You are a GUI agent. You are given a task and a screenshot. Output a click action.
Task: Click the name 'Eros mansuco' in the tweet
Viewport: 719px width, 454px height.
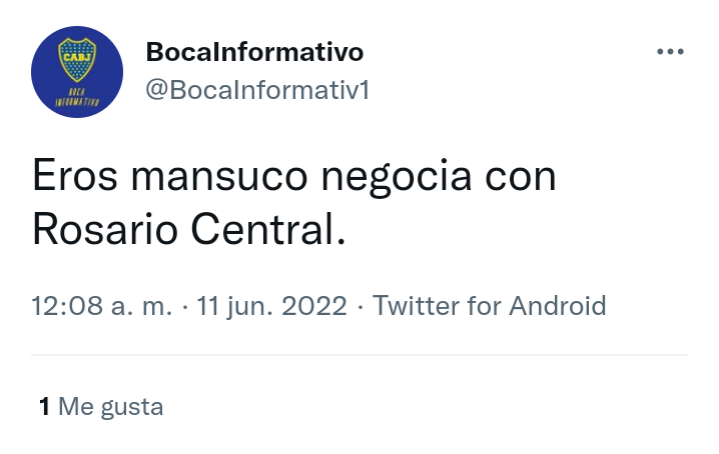click(x=170, y=177)
